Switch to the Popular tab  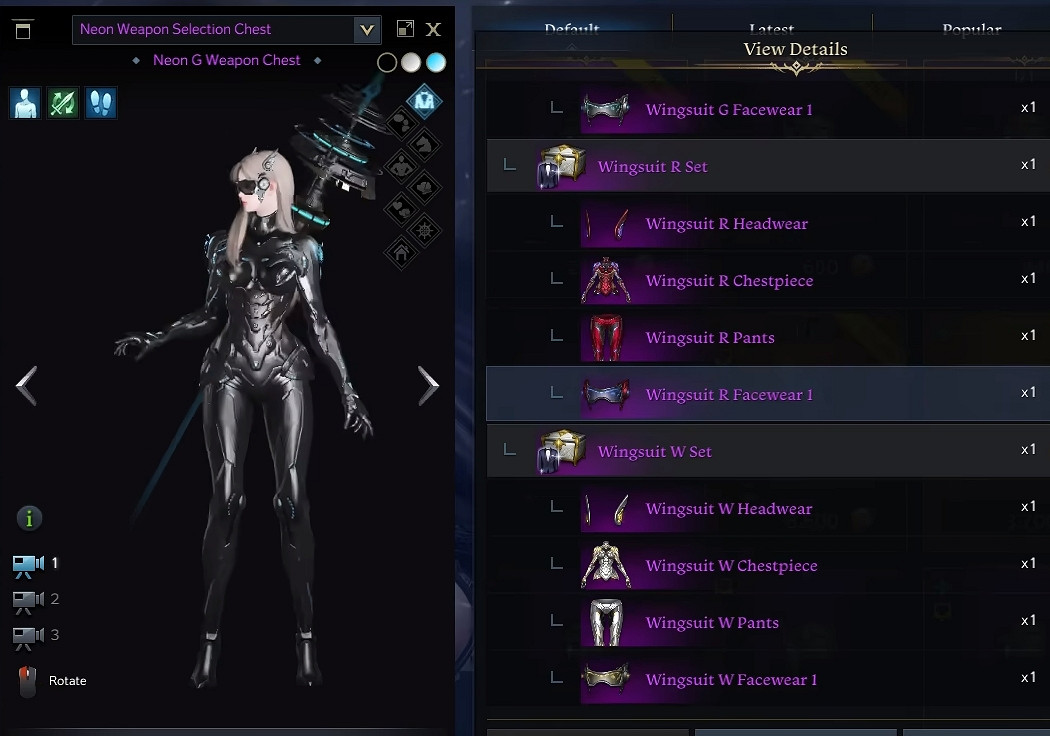[971, 28]
